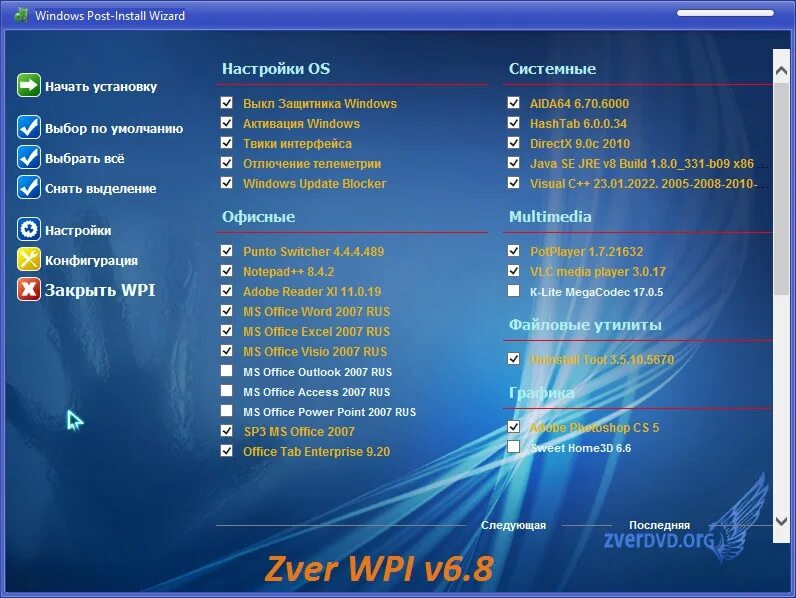Uncheck Uninstall Tool 3.5.10.5670 checkbox
Viewport: 796px width, 598px height.
coord(513,359)
